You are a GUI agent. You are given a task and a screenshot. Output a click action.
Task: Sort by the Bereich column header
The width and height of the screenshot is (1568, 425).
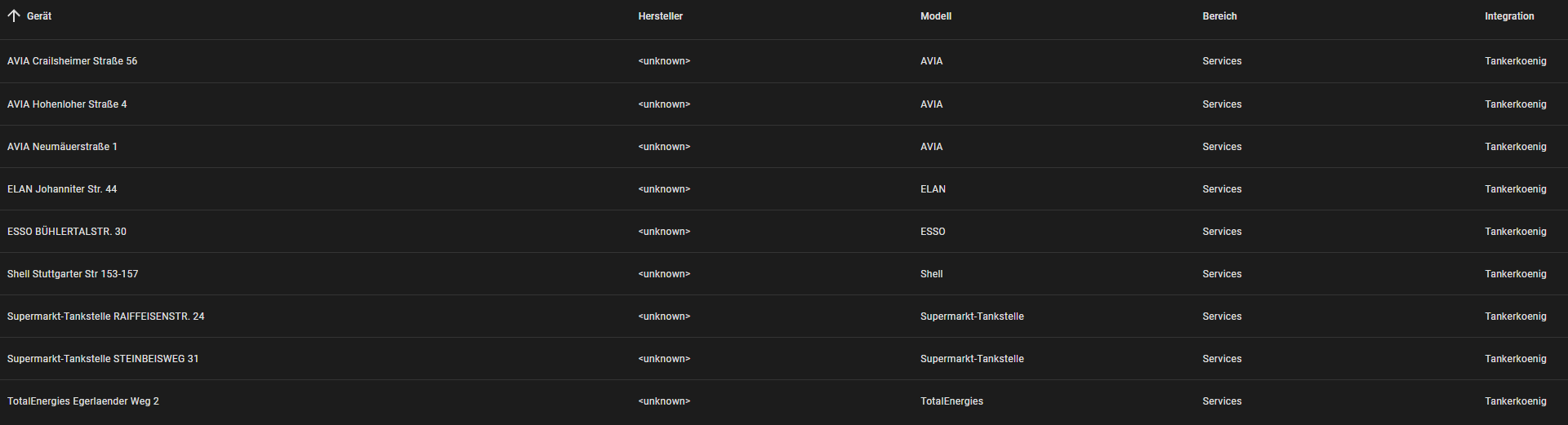tap(1219, 16)
